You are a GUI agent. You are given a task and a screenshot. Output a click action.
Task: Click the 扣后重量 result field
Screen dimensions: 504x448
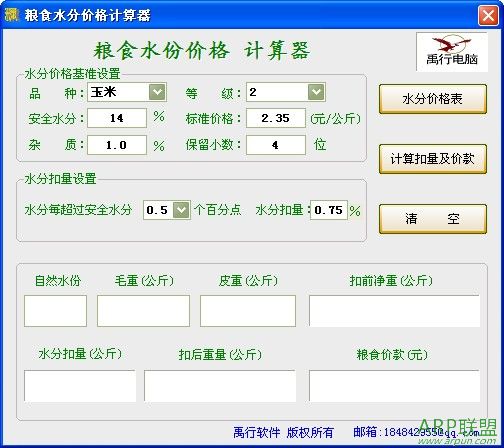[x=220, y=386]
